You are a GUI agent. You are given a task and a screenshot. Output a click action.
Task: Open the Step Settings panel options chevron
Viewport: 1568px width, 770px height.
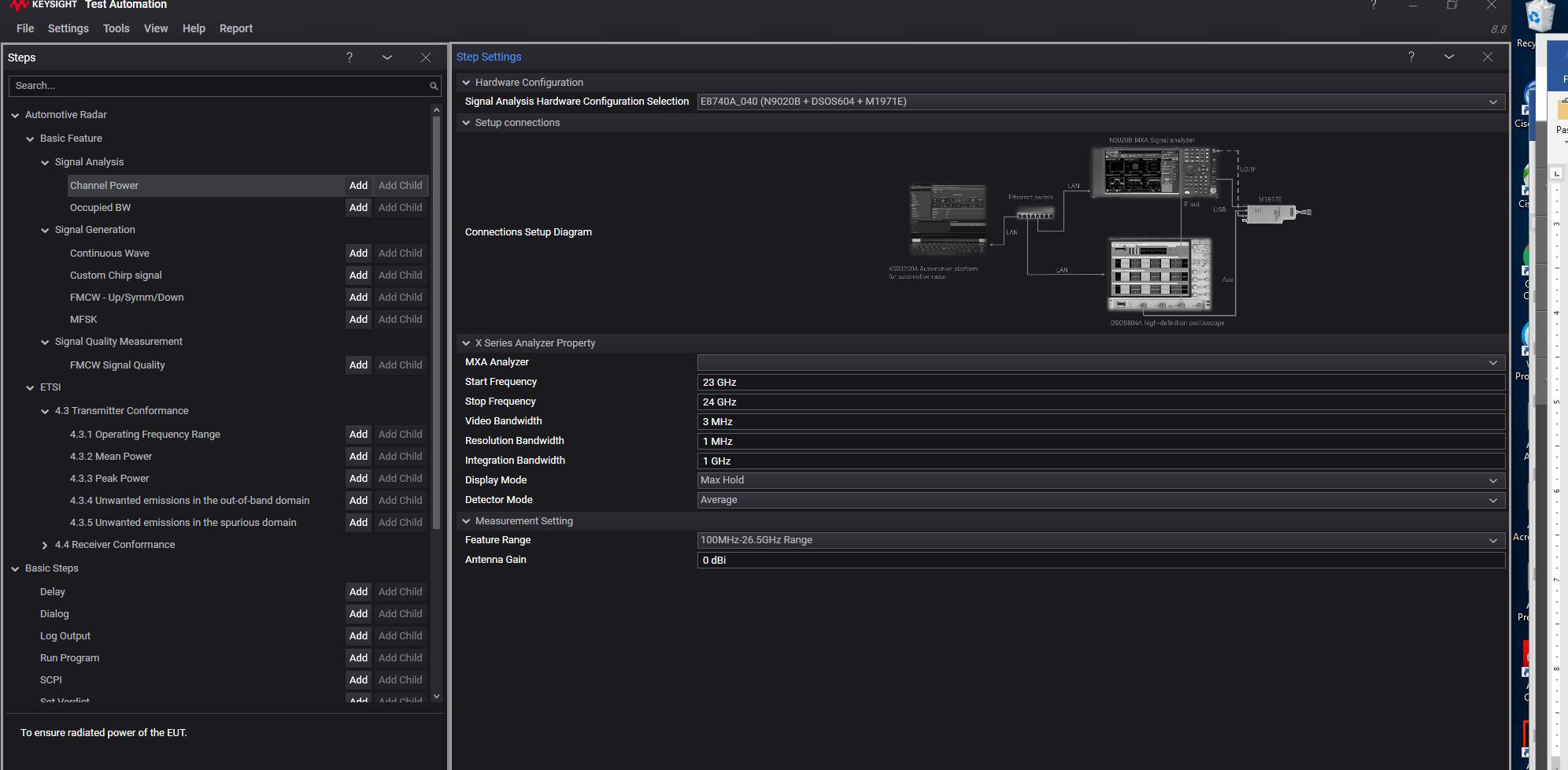point(1449,57)
